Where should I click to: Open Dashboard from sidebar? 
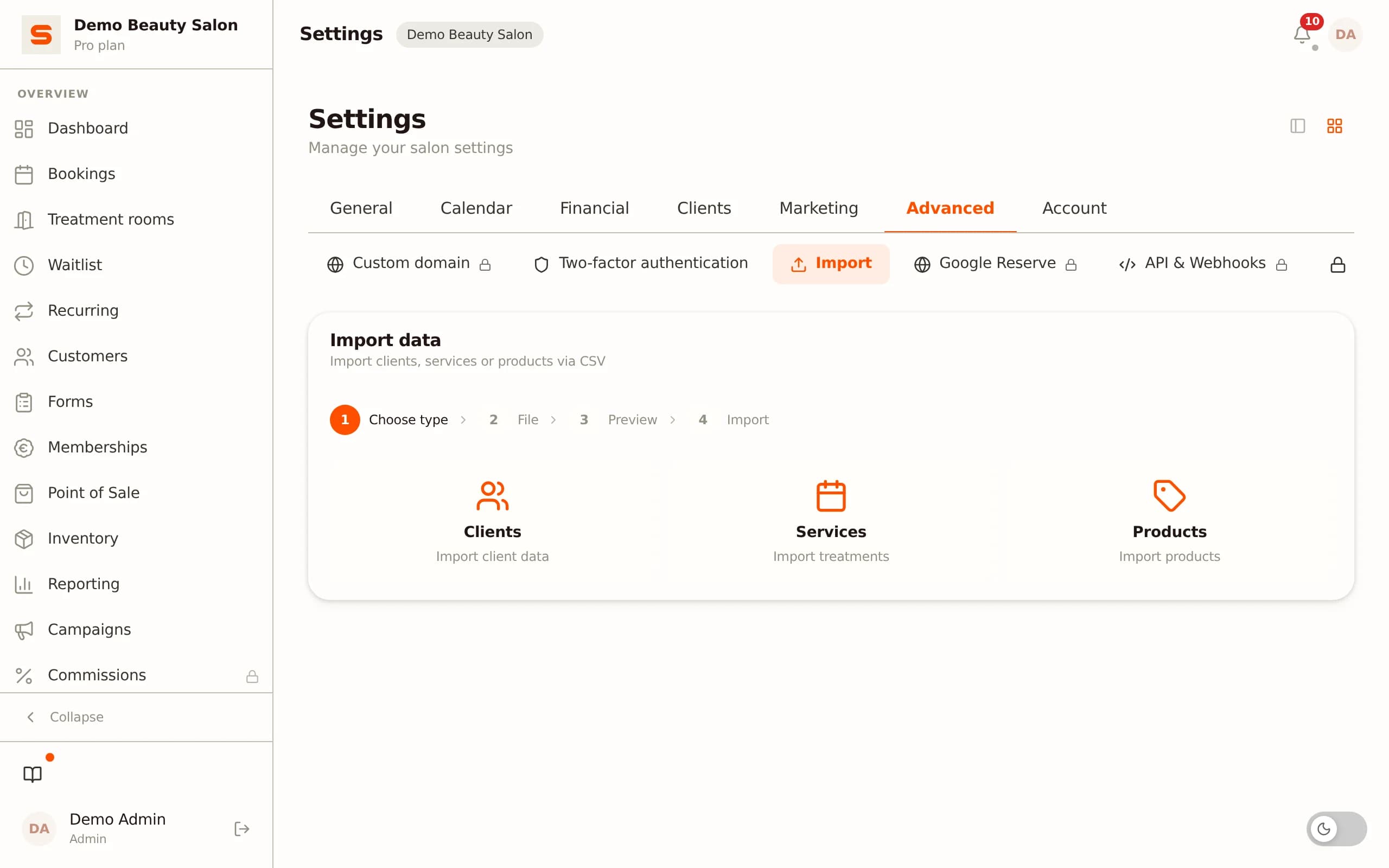pos(136,128)
